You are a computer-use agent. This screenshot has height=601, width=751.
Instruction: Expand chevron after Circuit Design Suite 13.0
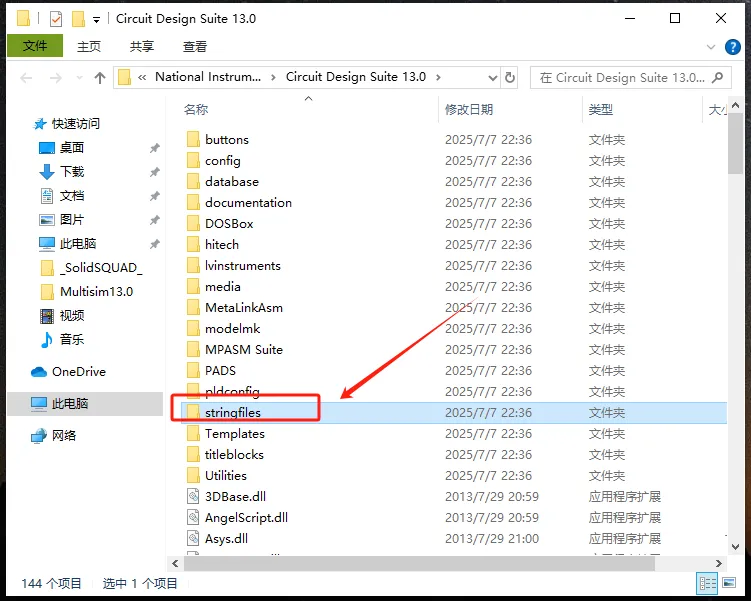pos(438,77)
